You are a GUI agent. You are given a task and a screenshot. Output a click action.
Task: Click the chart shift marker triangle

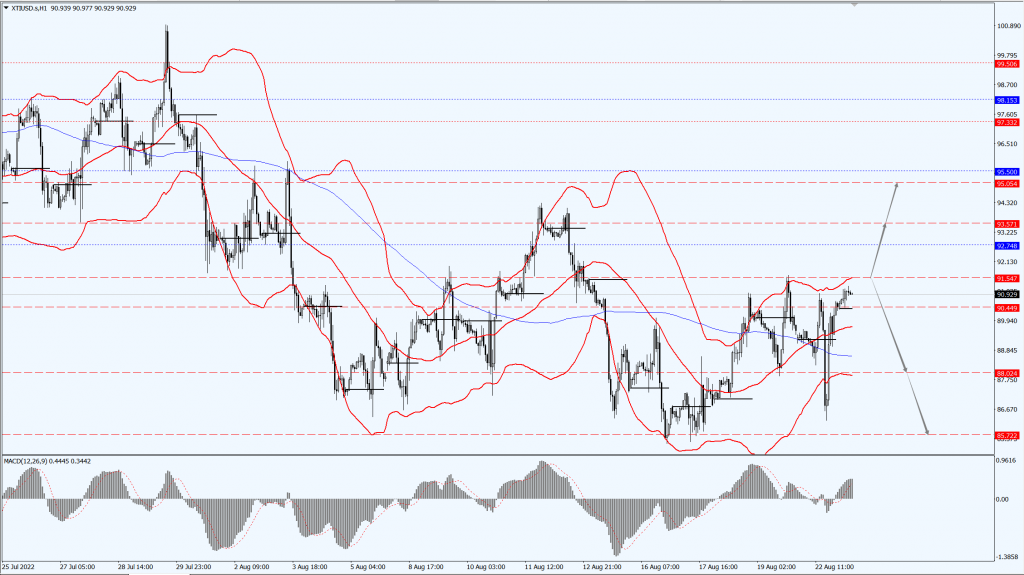[854, 5]
